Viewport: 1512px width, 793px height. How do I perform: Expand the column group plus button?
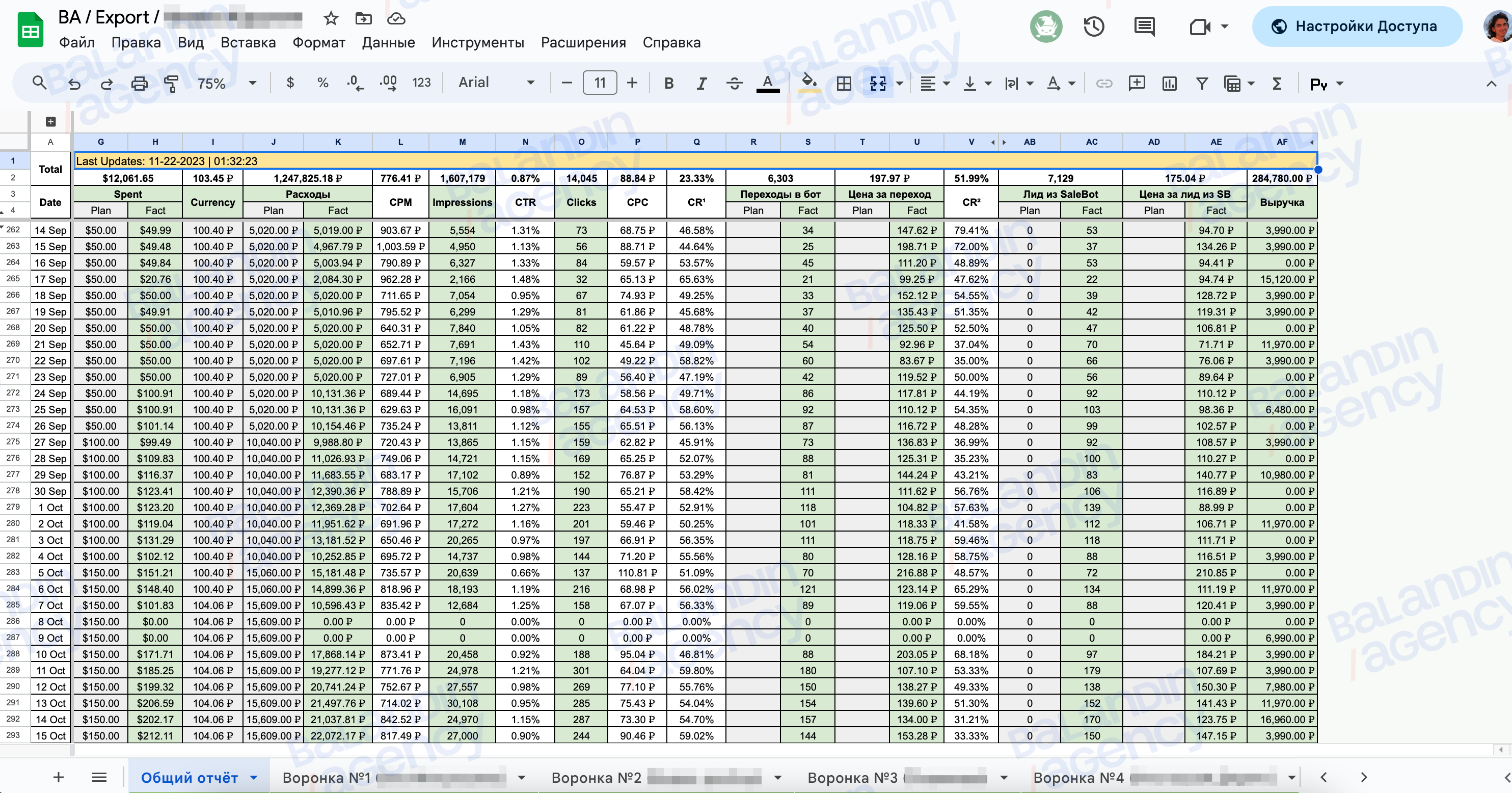click(x=50, y=122)
